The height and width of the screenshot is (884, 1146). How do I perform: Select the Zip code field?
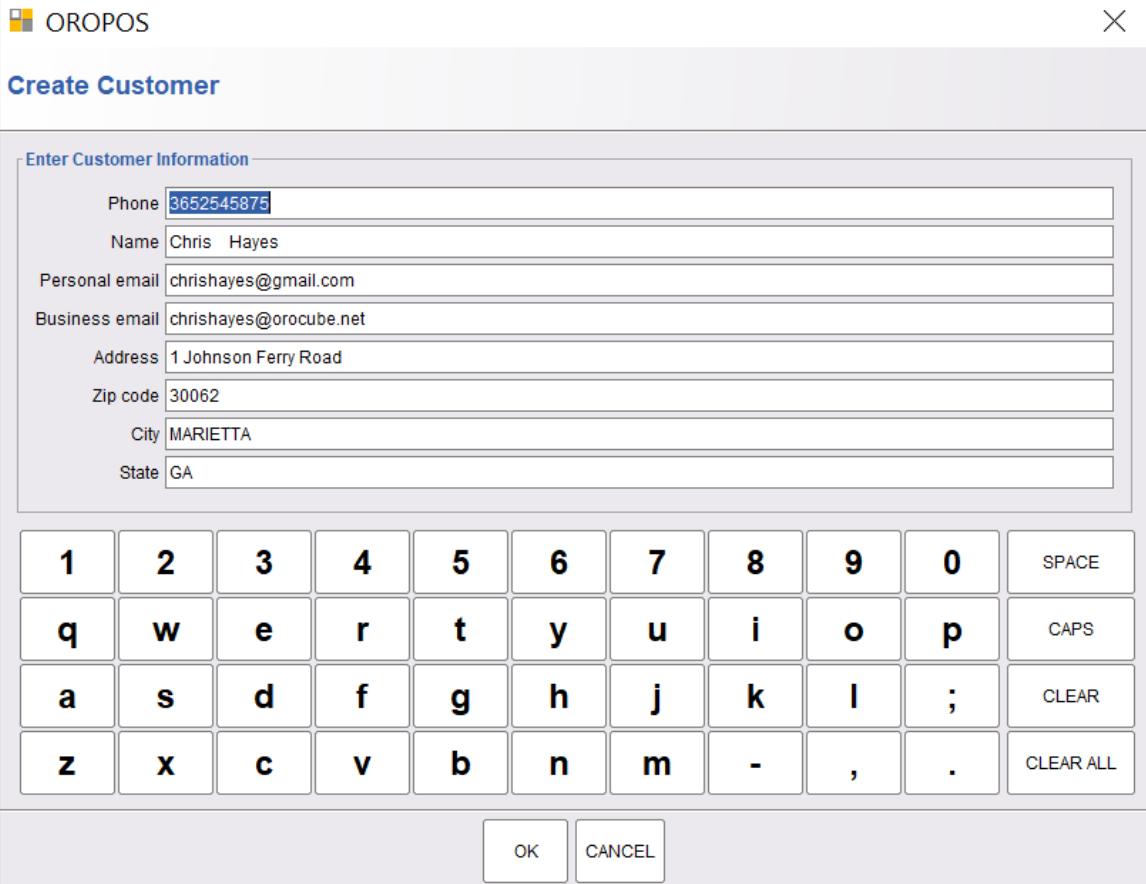tap(639, 396)
